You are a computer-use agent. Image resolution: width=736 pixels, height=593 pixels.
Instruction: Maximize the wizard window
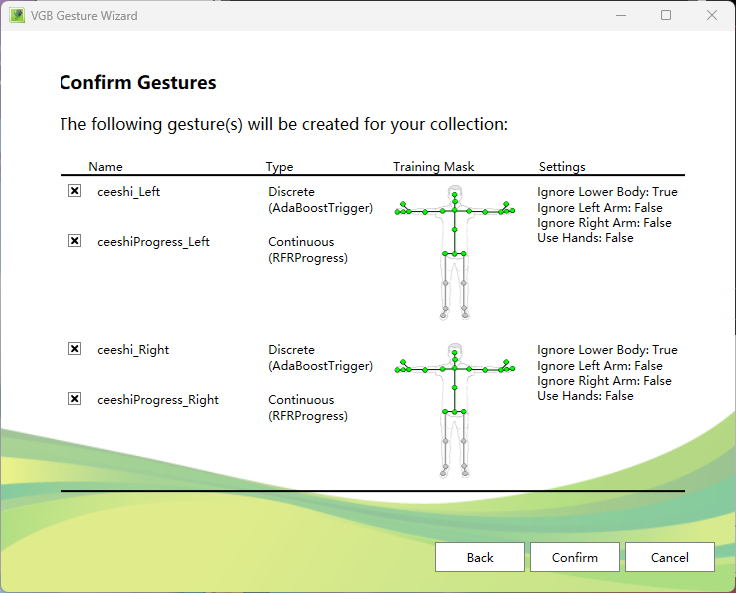point(666,16)
